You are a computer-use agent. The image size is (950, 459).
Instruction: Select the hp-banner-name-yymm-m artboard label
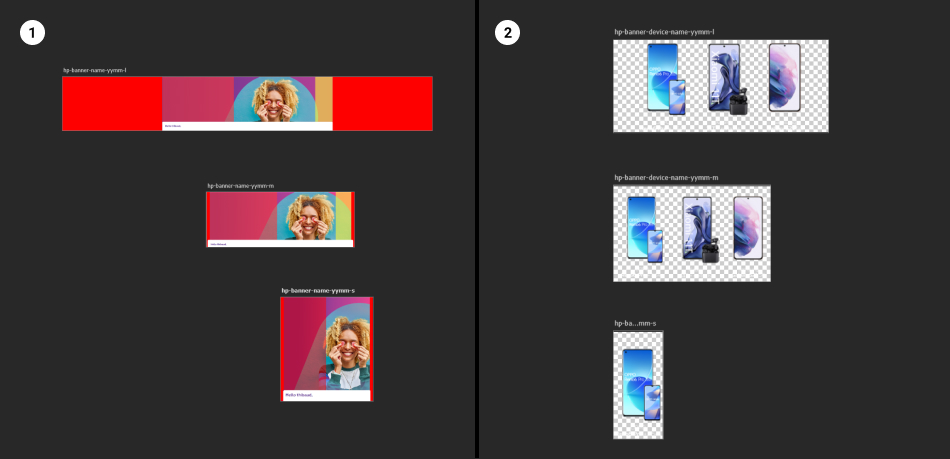coord(240,186)
